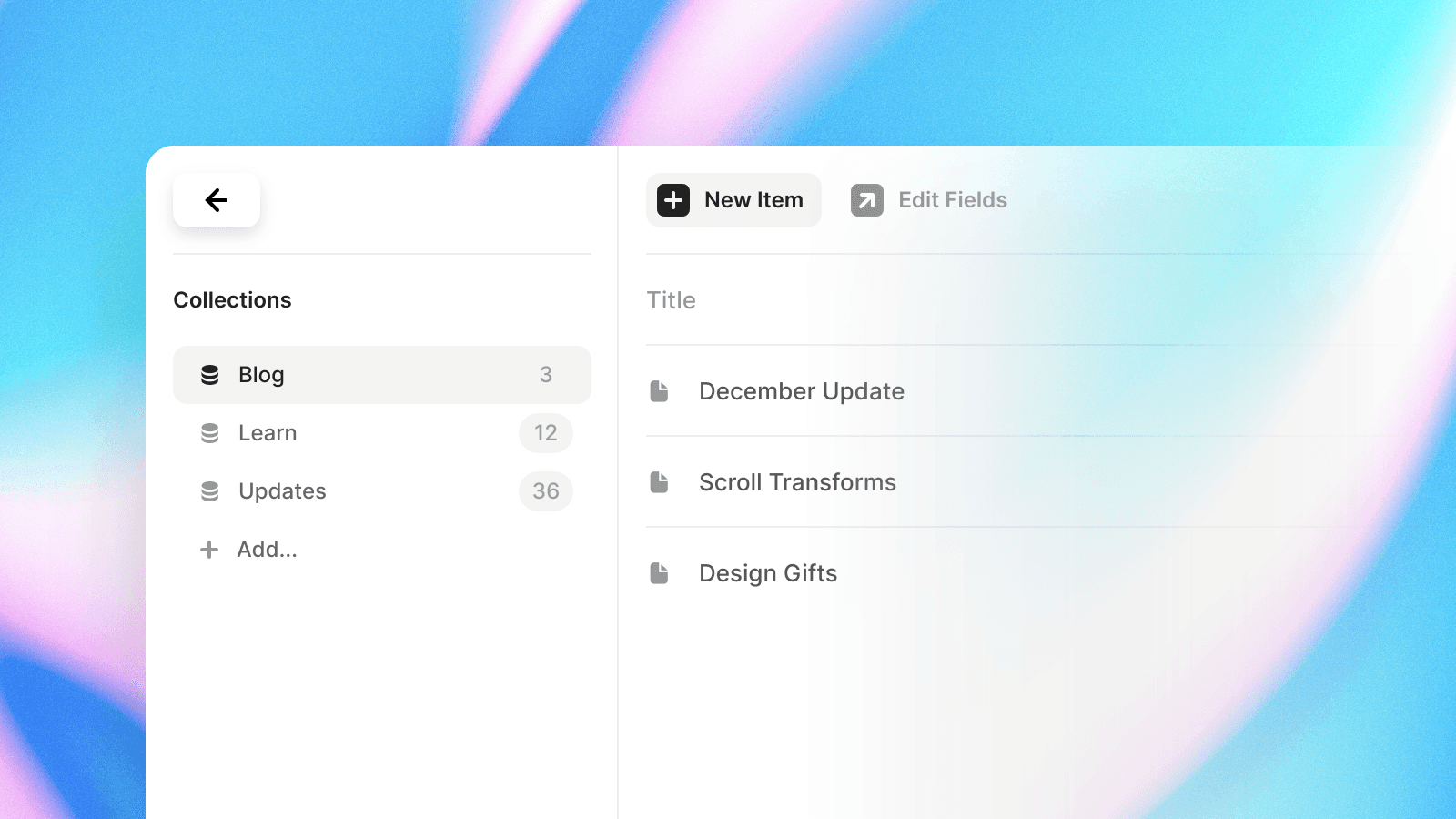Create a new item via the New Item label
This screenshot has height=819, width=1456.
coord(753,200)
